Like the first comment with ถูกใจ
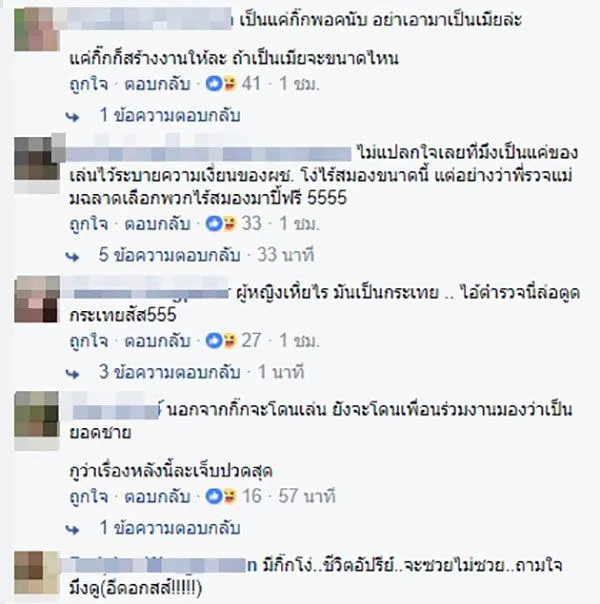600x604 pixels. pyautogui.click(x=89, y=84)
